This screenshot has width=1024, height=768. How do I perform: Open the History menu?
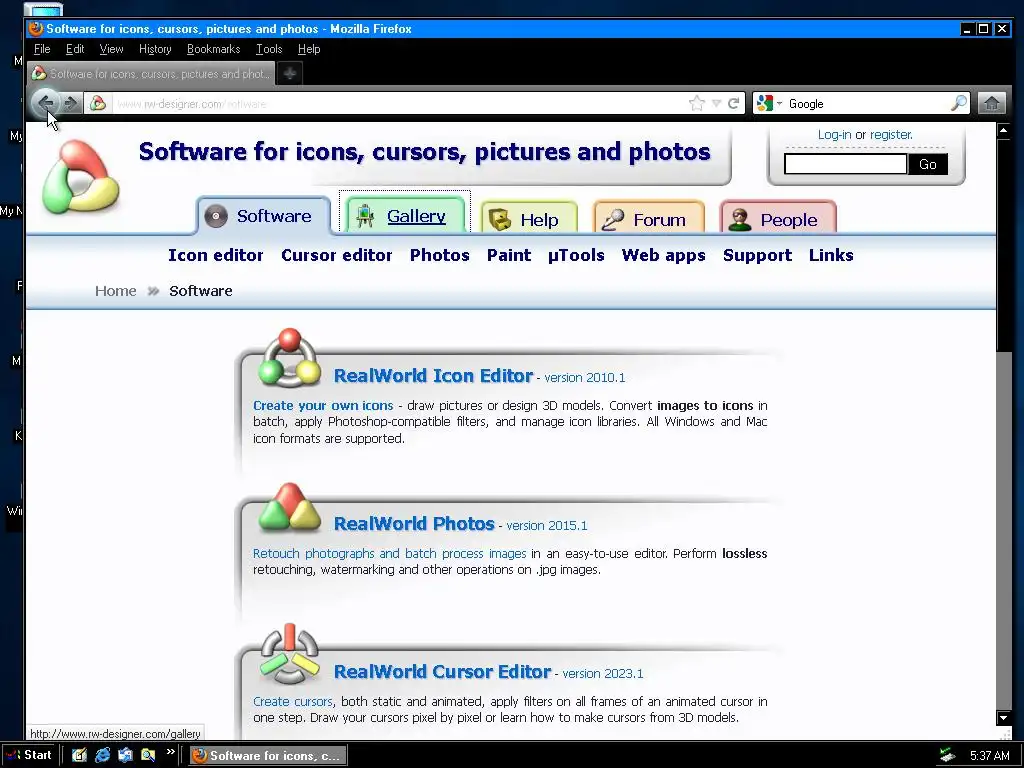tap(155, 49)
